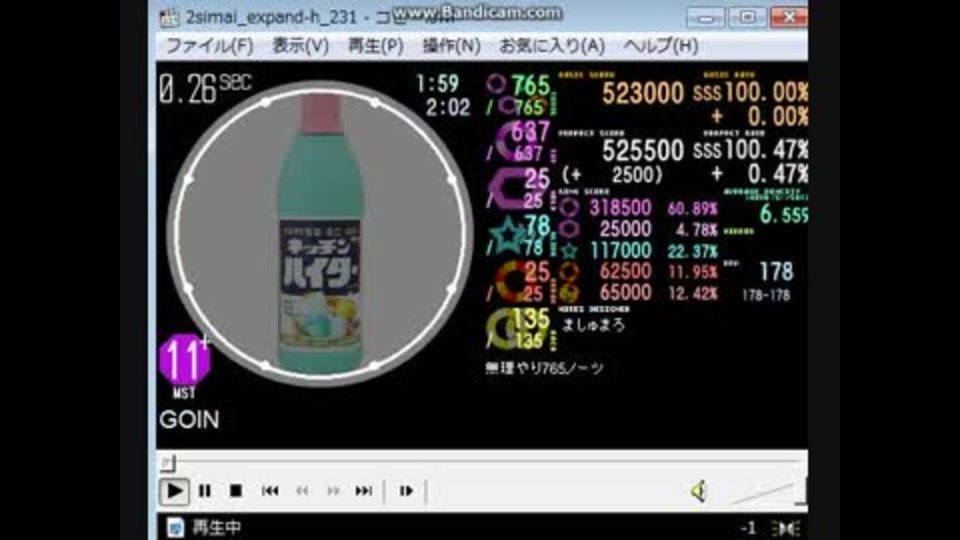960x540 pixels.
Task: Click the 0.26 sec timer text
Action: (x=204, y=88)
